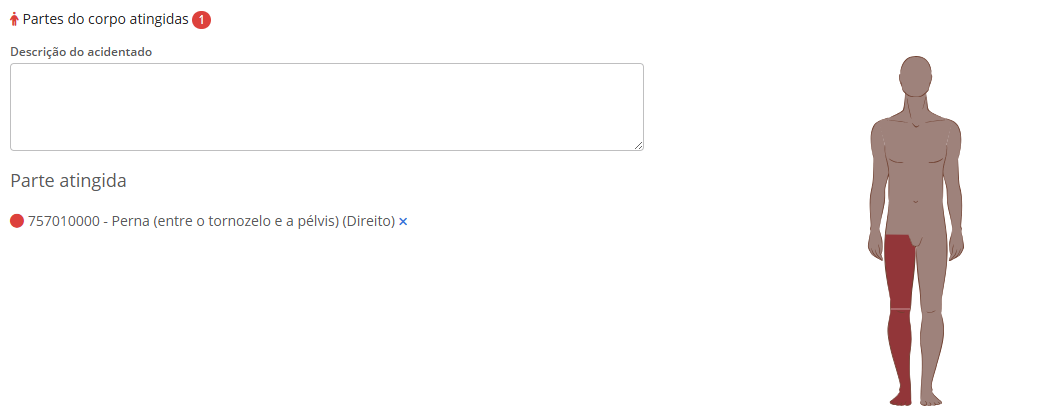The height and width of the screenshot is (411, 1053).
Task: Select the neck on the body figure
Action: click(x=915, y=107)
